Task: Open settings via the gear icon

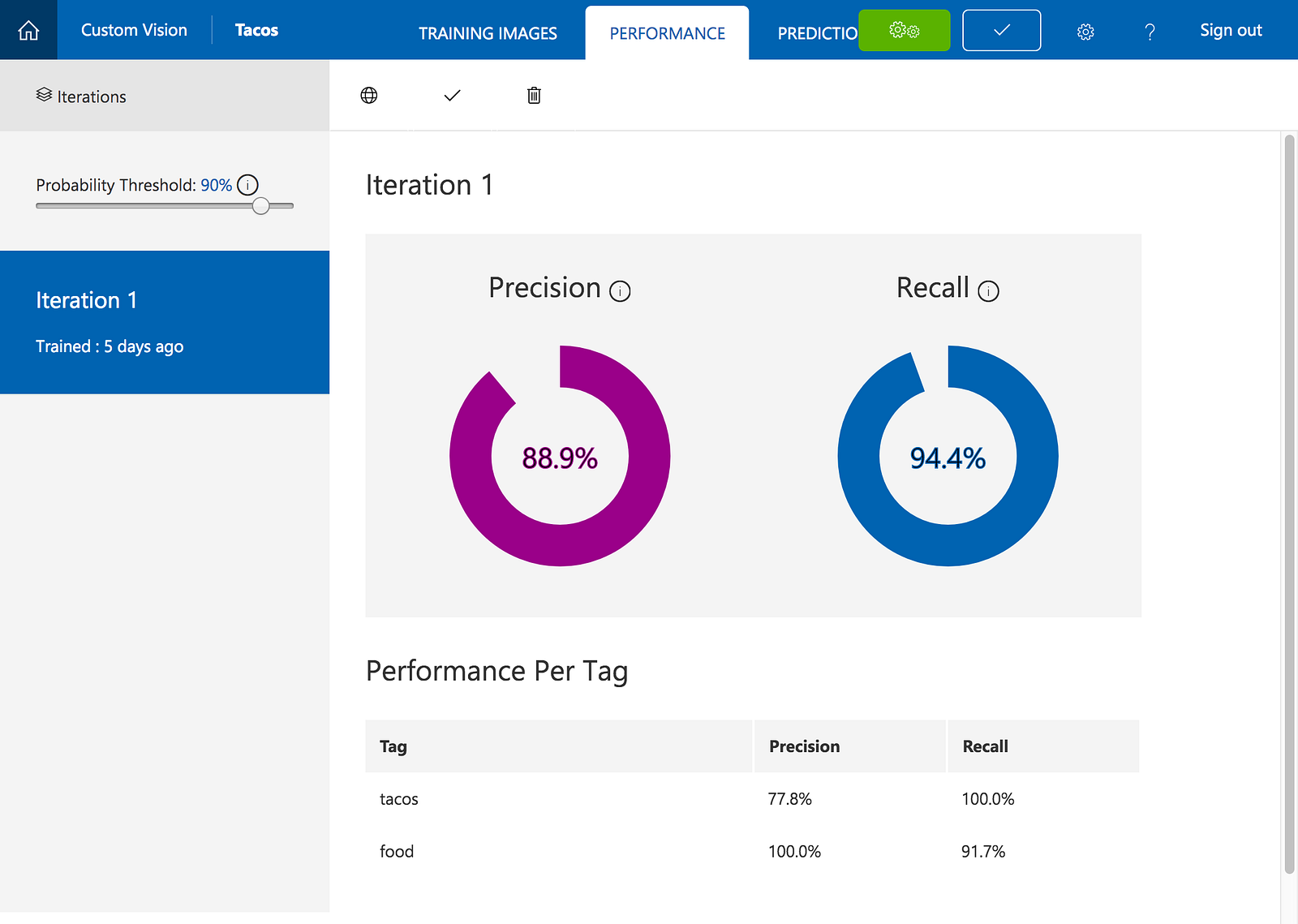Action: point(1085,32)
